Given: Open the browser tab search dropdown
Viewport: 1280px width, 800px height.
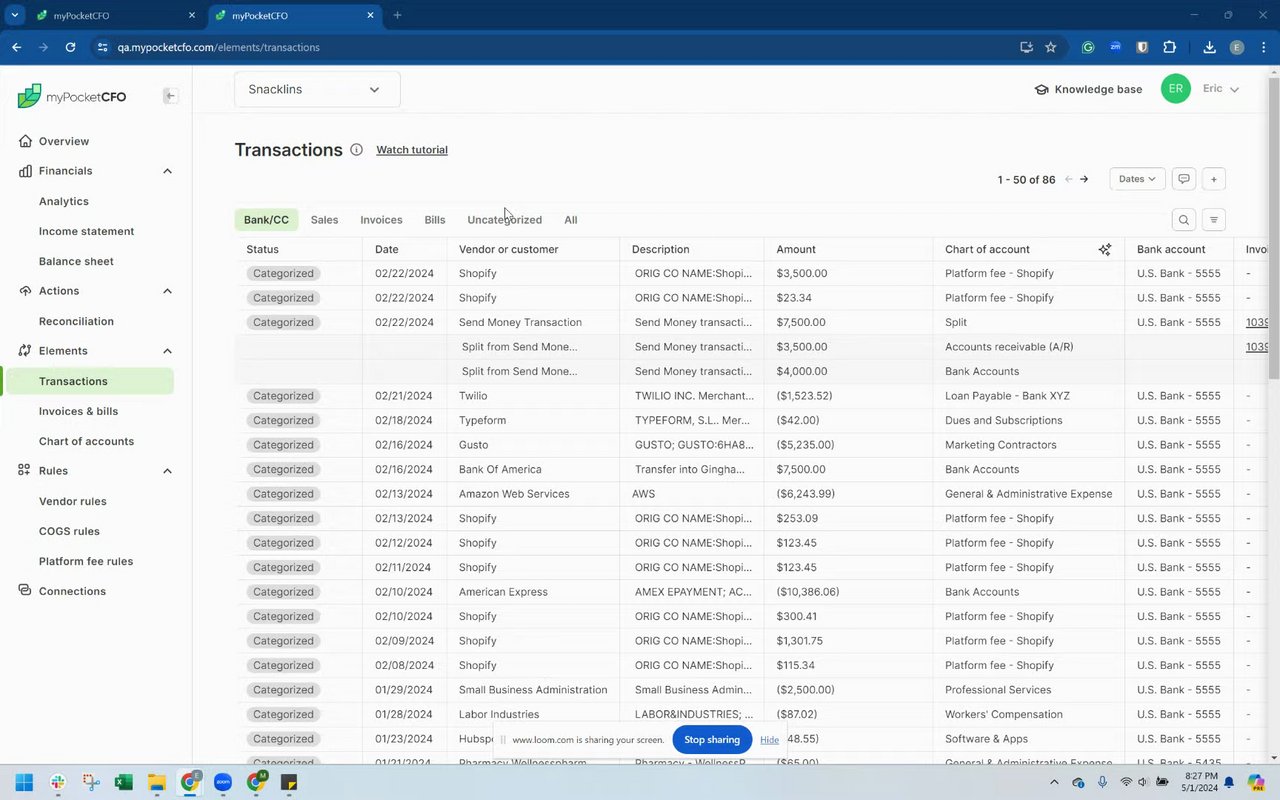Looking at the screenshot, I should pos(14,15).
